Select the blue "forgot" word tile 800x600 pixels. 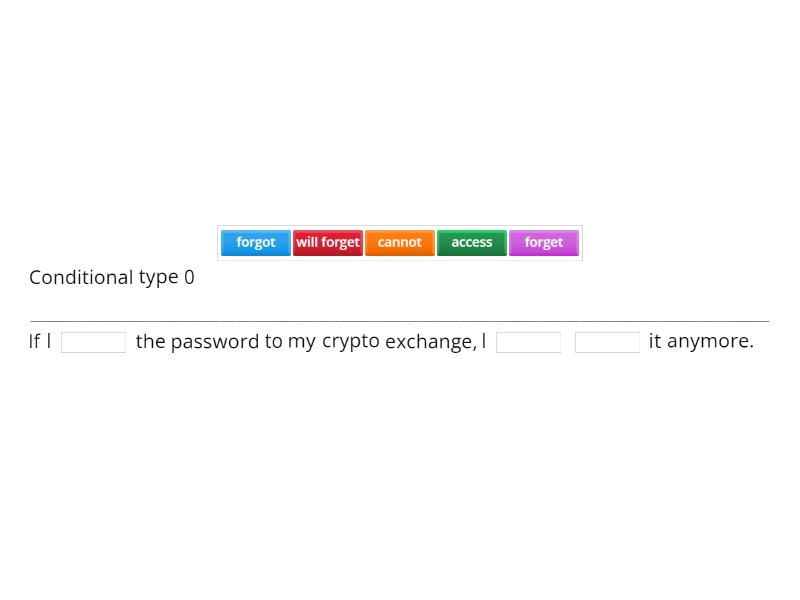pyautogui.click(x=256, y=243)
